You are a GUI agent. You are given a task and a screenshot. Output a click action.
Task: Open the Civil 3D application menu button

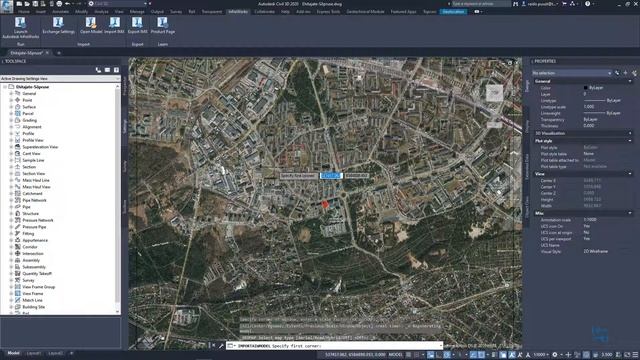pyautogui.click(x=7, y=7)
